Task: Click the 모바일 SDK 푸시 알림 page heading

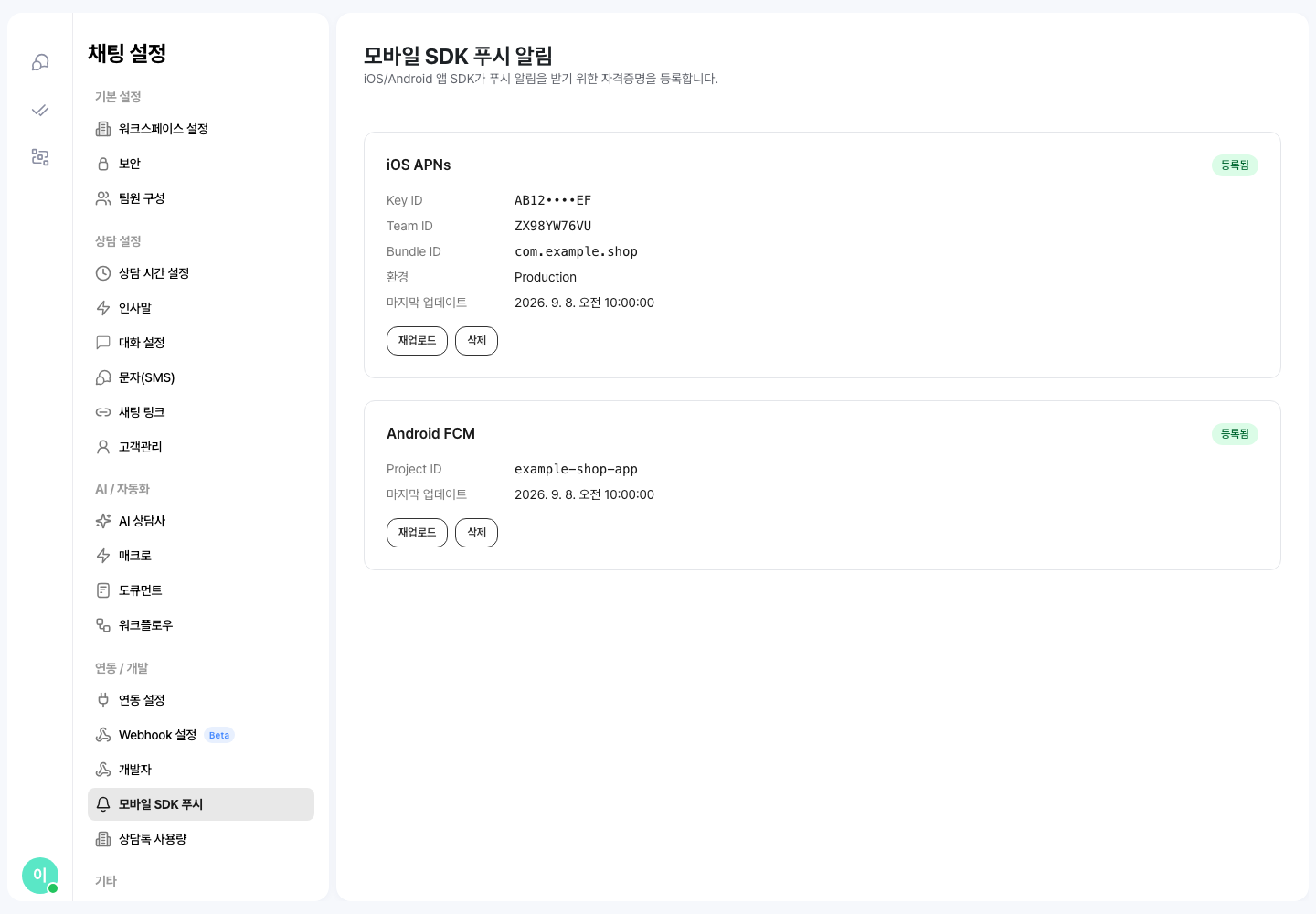Action: [x=458, y=56]
